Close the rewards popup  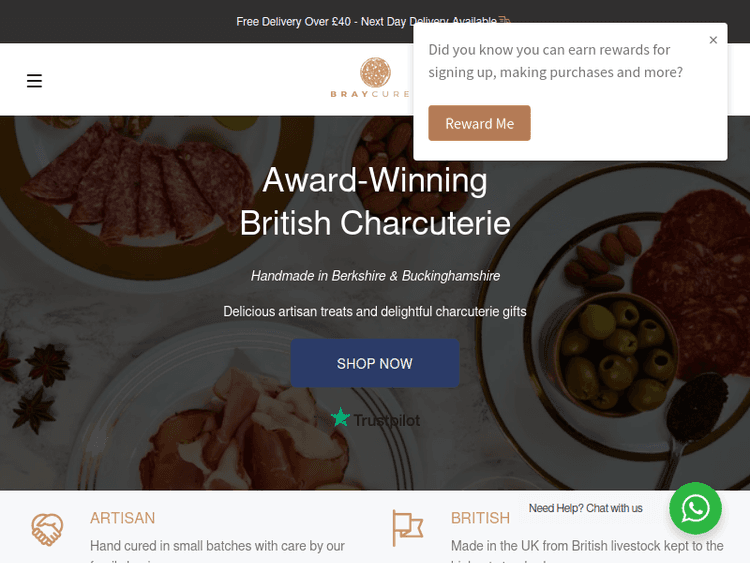tap(713, 41)
